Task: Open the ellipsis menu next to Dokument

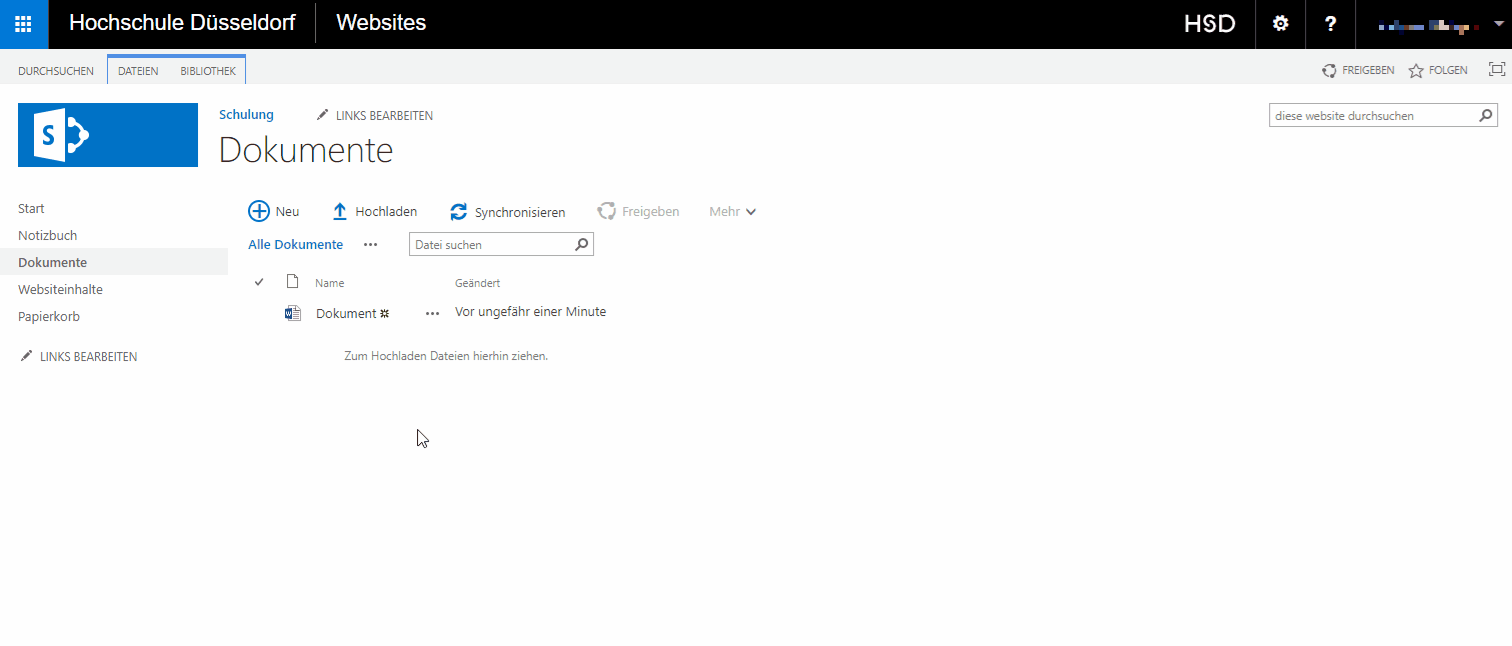Action: [432, 313]
